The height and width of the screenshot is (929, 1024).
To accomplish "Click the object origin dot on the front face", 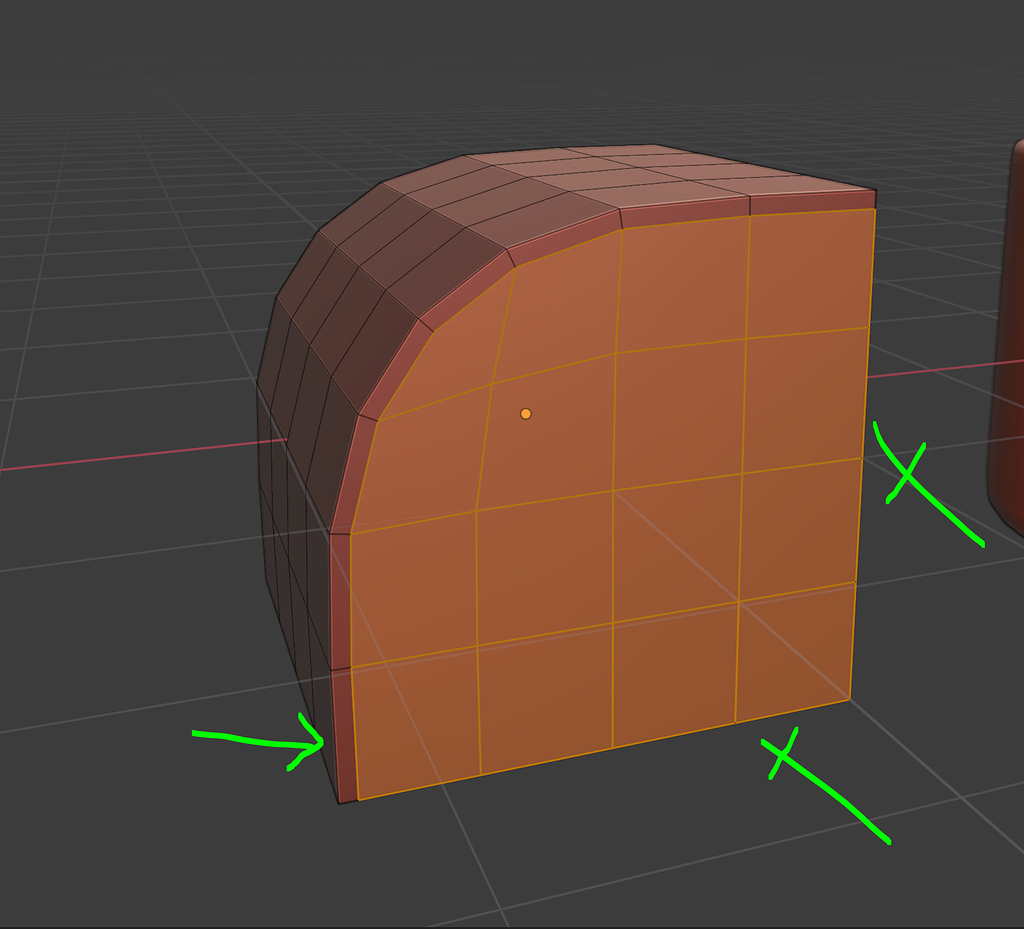I will click(x=524, y=412).
